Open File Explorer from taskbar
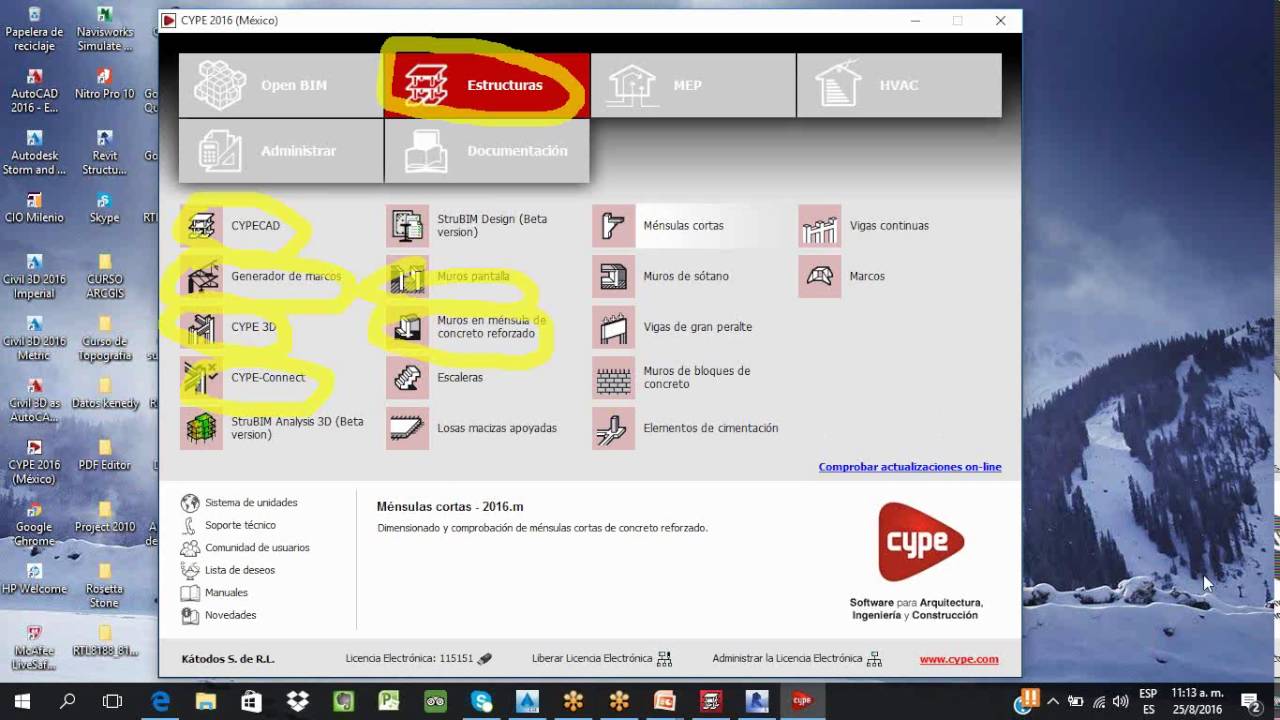 [x=206, y=701]
